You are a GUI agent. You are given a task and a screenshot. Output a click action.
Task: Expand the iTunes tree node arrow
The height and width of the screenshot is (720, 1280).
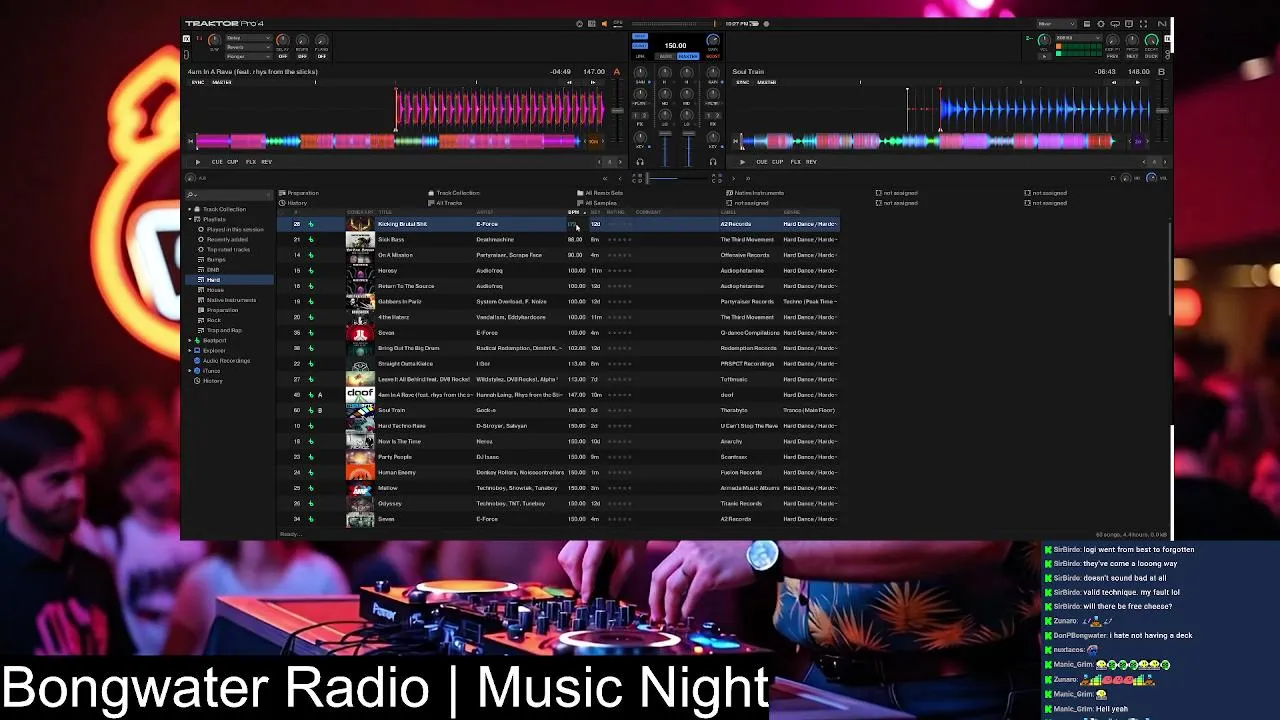(190, 371)
